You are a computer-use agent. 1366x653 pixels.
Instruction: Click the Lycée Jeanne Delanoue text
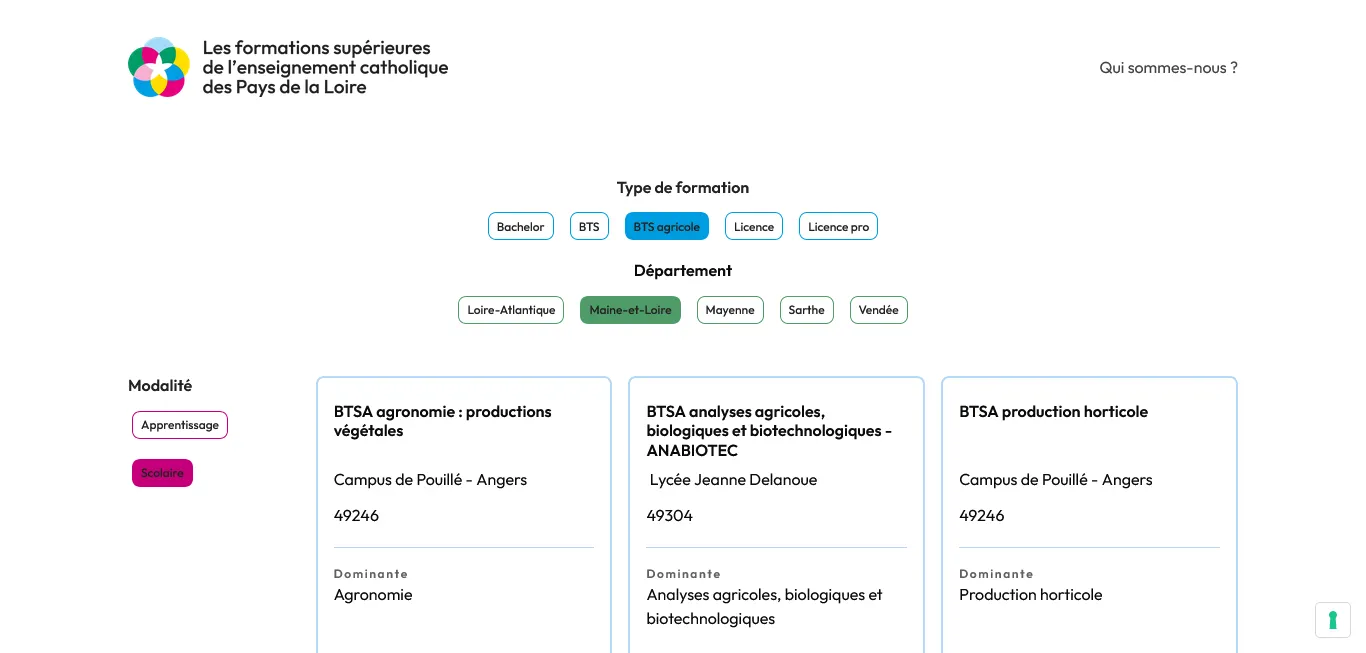pyautogui.click(x=733, y=480)
